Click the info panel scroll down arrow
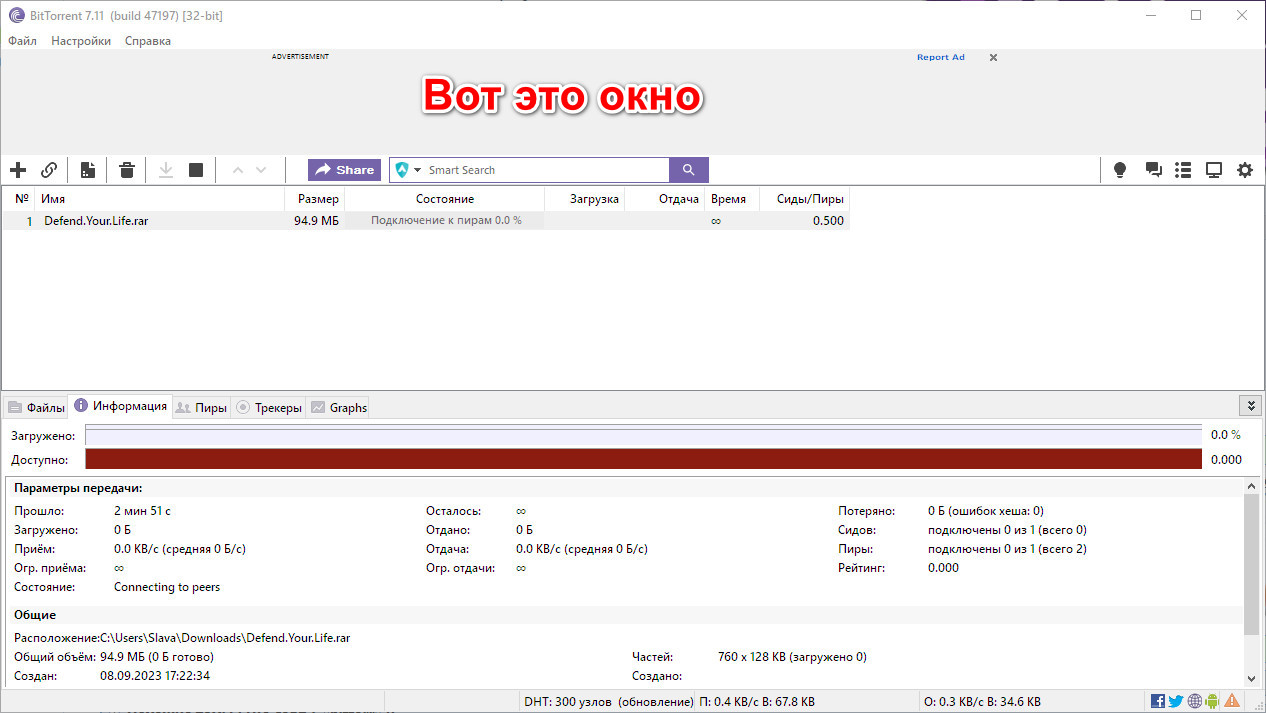The height and width of the screenshot is (713, 1266). pyautogui.click(x=1251, y=678)
